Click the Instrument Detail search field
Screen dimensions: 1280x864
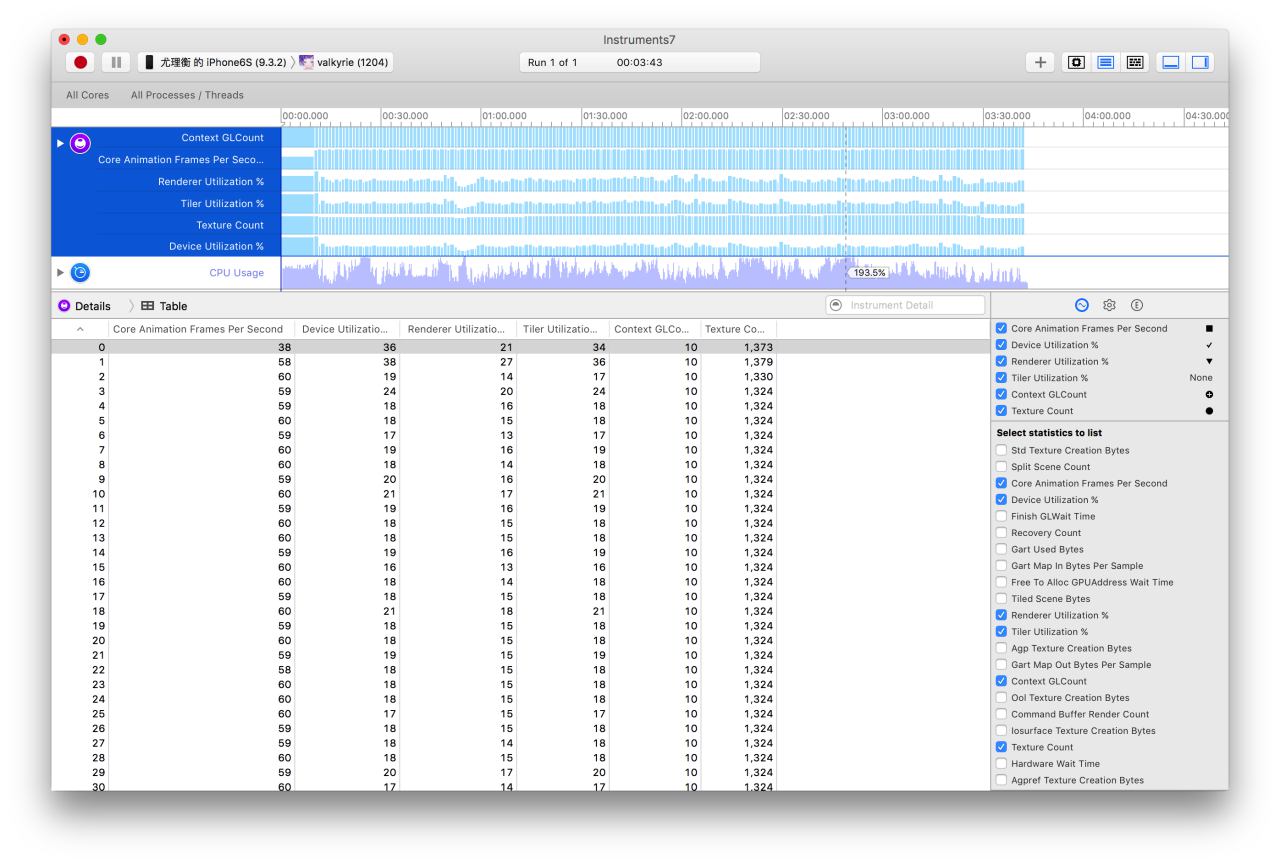tap(913, 306)
